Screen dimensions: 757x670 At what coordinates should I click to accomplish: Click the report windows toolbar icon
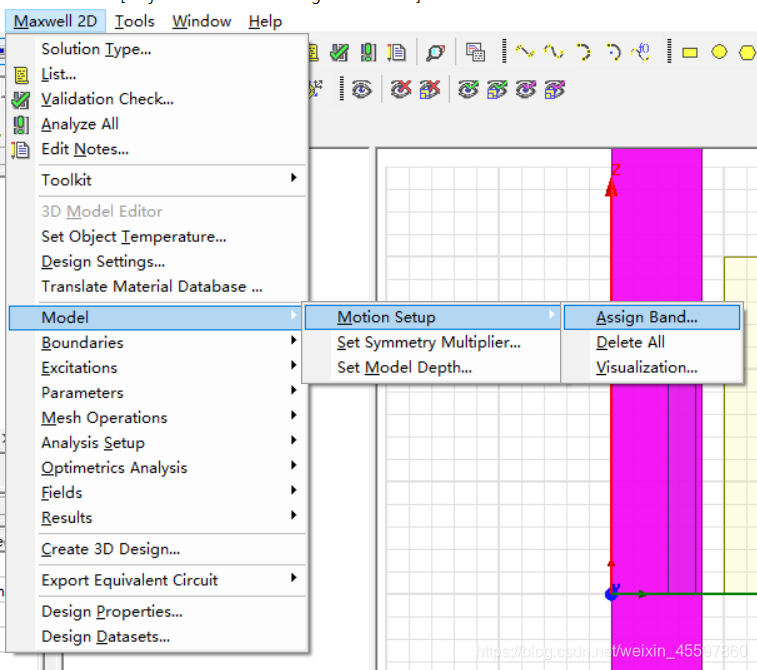[475, 52]
